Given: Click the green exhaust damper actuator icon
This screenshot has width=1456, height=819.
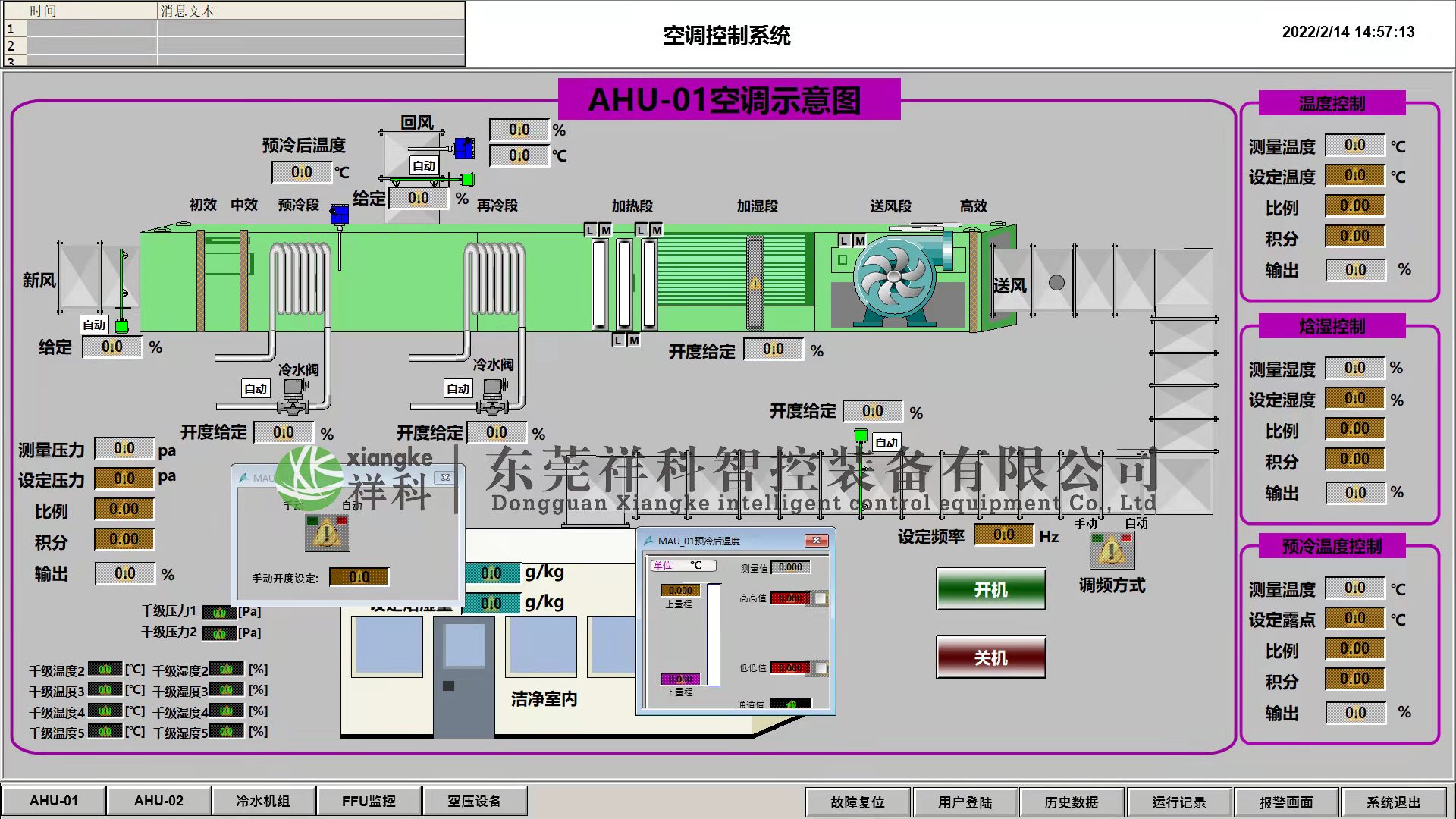Looking at the screenshot, I should (x=861, y=435).
